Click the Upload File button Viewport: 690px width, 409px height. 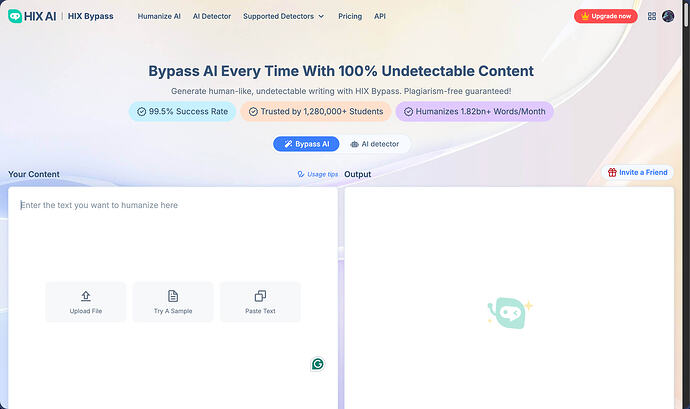(x=85, y=302)
